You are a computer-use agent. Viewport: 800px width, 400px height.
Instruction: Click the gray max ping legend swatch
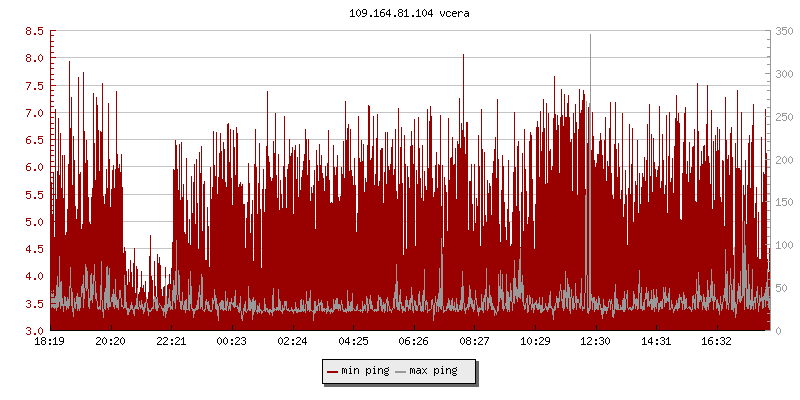click(x=401, y=372)
